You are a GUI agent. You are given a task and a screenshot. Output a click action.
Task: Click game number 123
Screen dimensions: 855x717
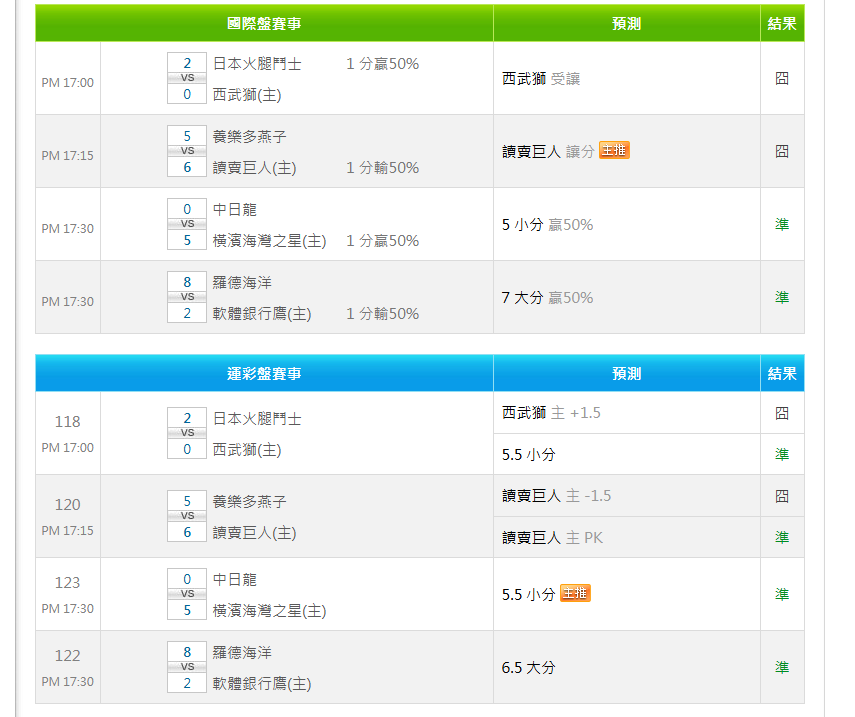(x=68, y=582)
